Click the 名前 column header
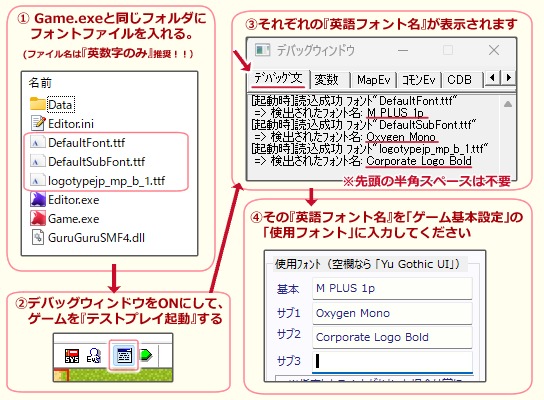The image size is (544, 400). pyautogui.click(x=40, y=83)
